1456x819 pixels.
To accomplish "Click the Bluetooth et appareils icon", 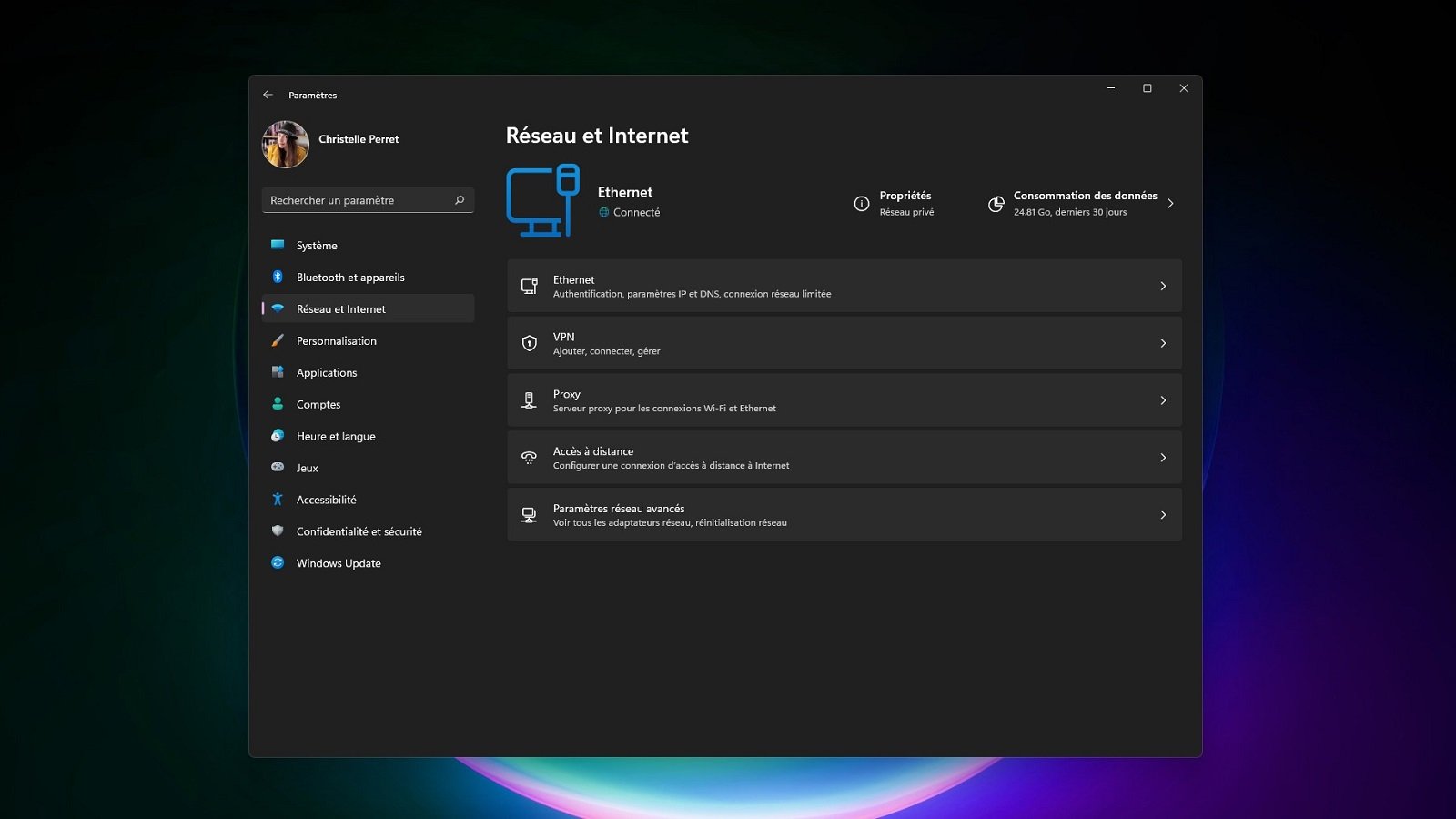I will [278, 277].
